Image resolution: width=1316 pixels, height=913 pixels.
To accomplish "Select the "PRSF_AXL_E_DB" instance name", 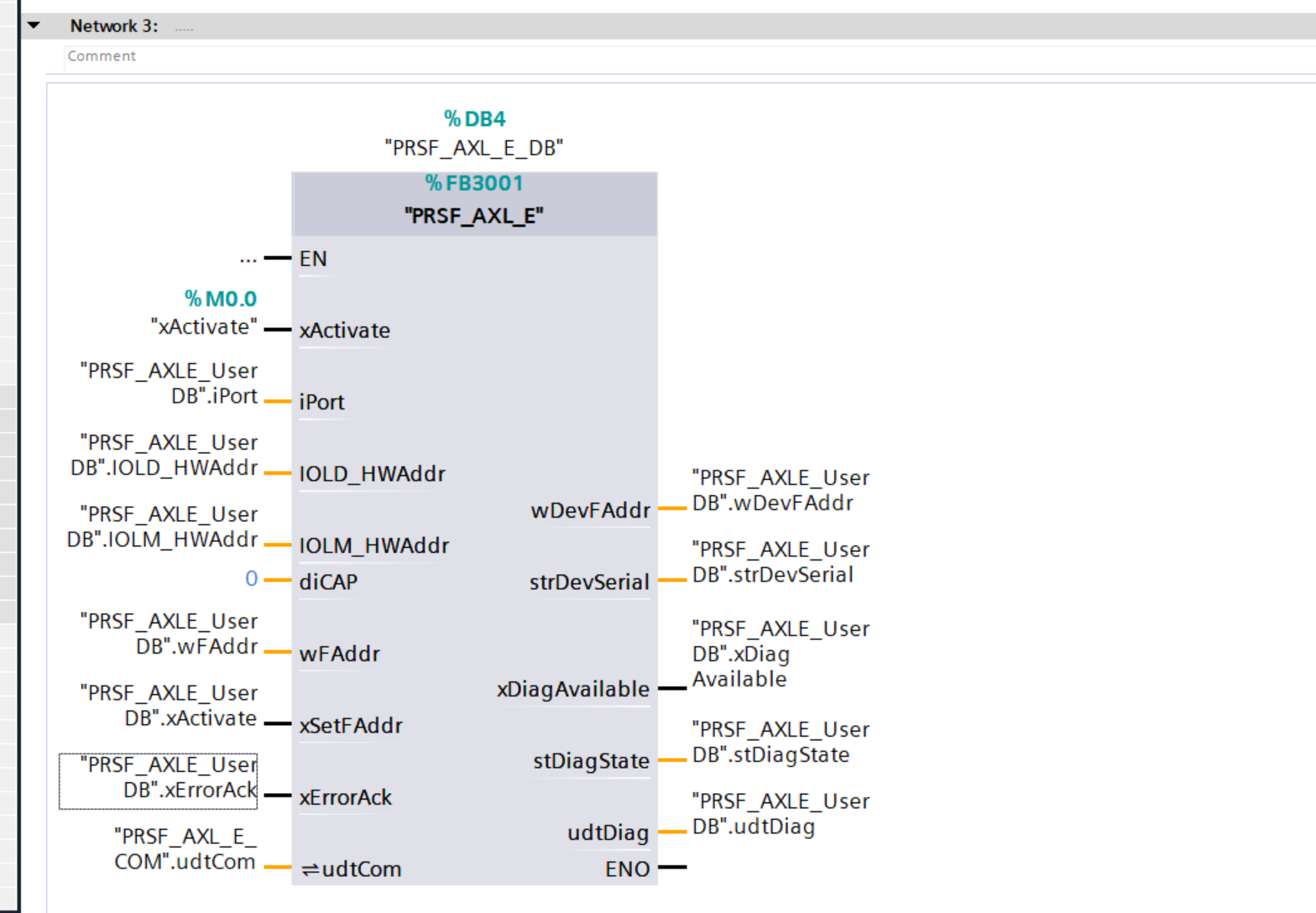I will 474,148.
